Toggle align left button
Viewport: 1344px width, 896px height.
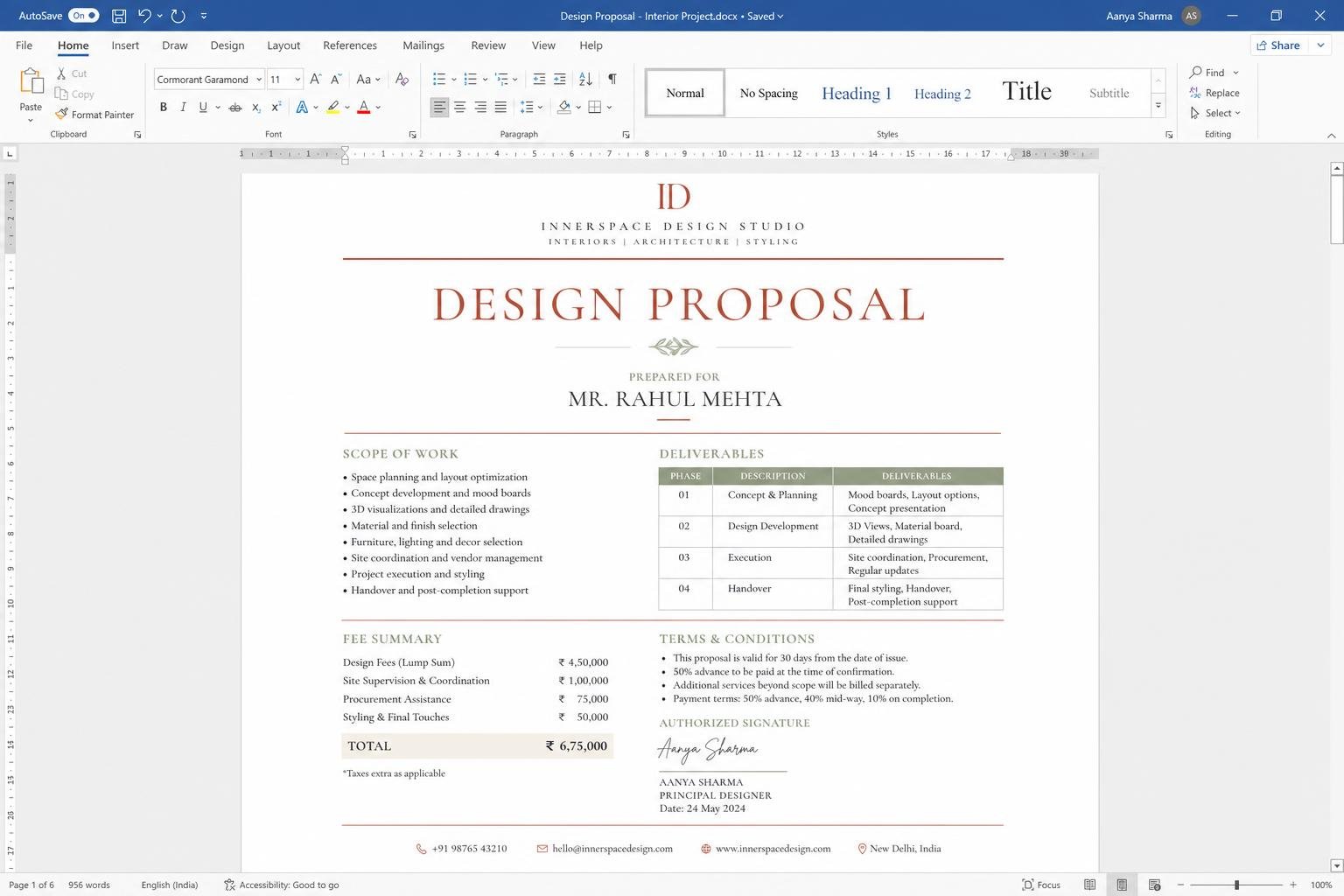tap(439, 107)
